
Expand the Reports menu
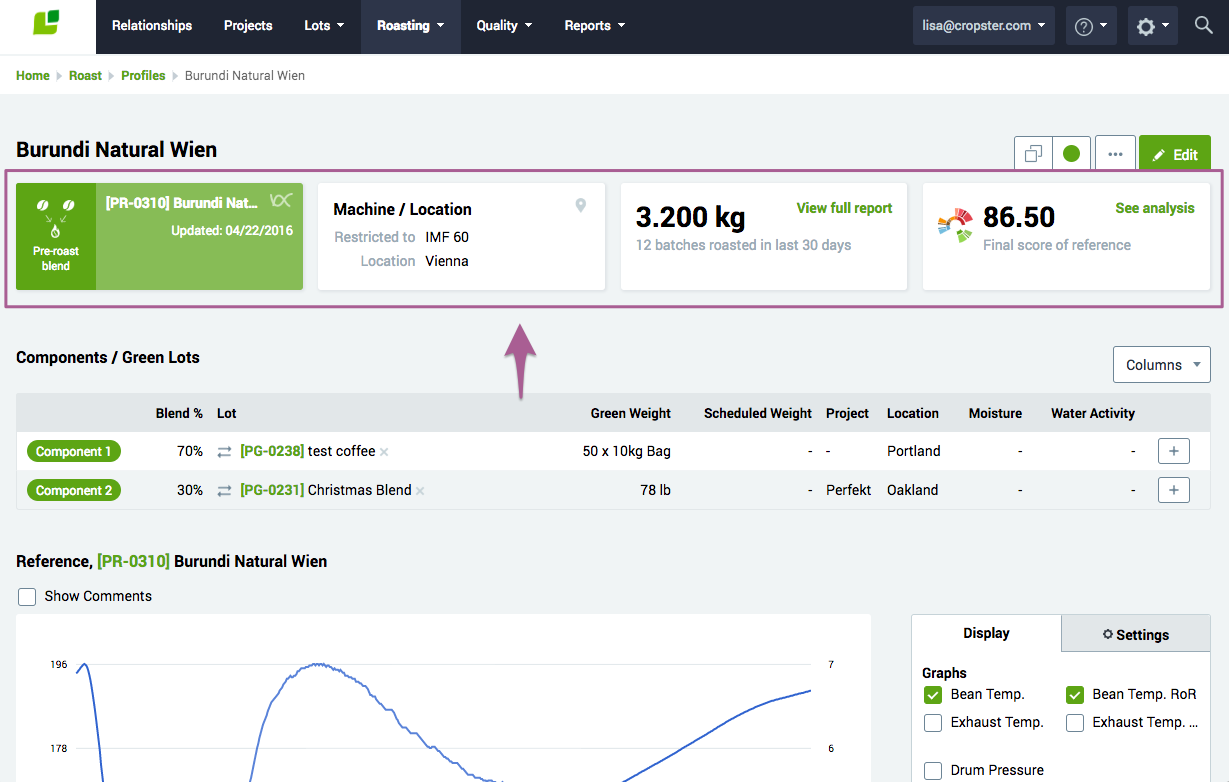595,26
